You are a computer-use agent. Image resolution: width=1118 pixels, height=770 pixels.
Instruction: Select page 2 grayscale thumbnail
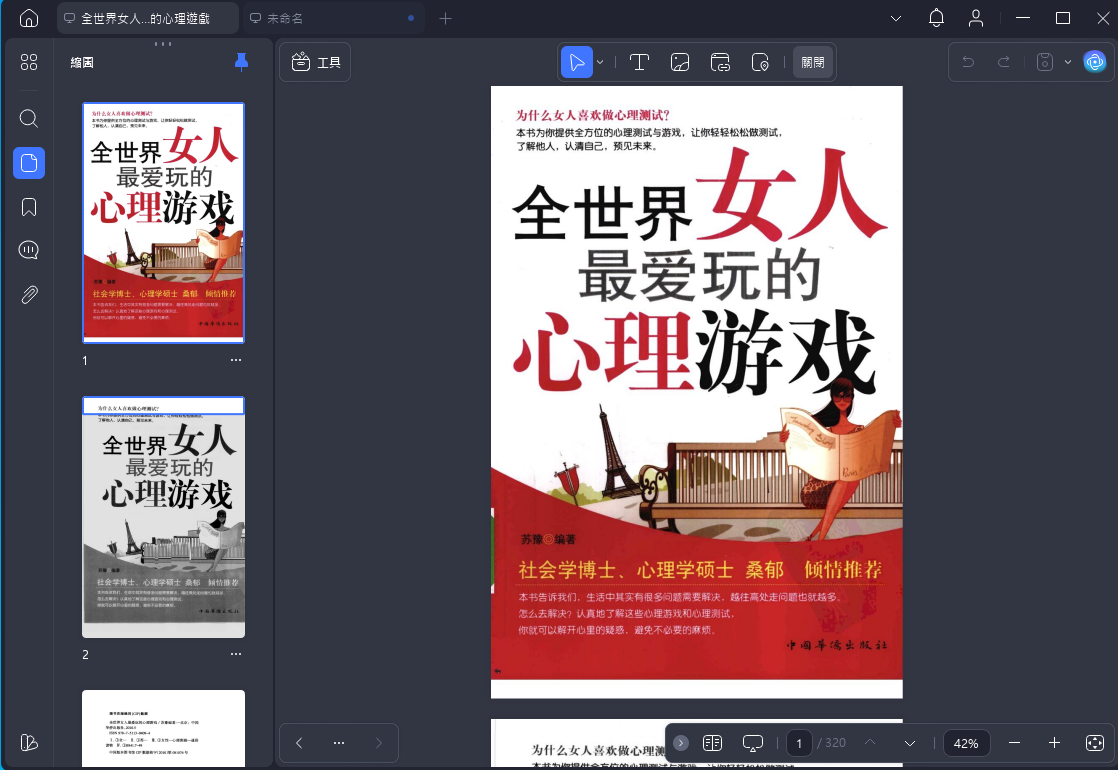[163, 517]
